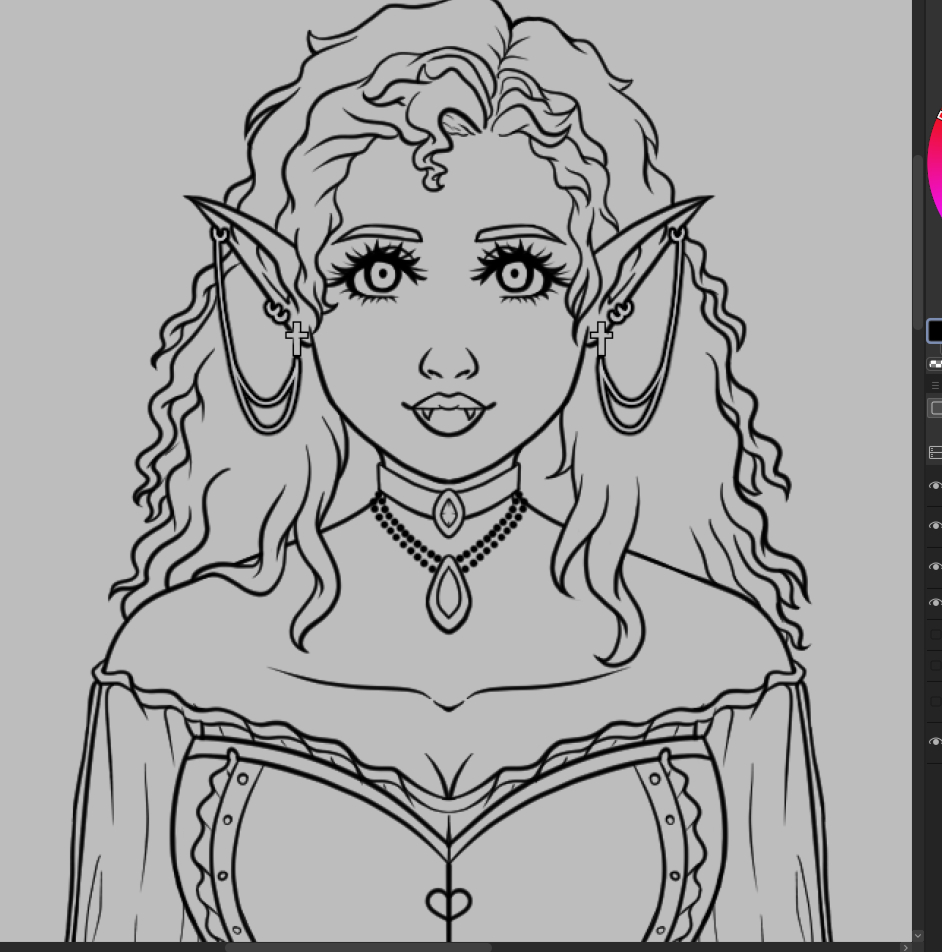Hide the third layer using its eye icon

pos(936,567)
